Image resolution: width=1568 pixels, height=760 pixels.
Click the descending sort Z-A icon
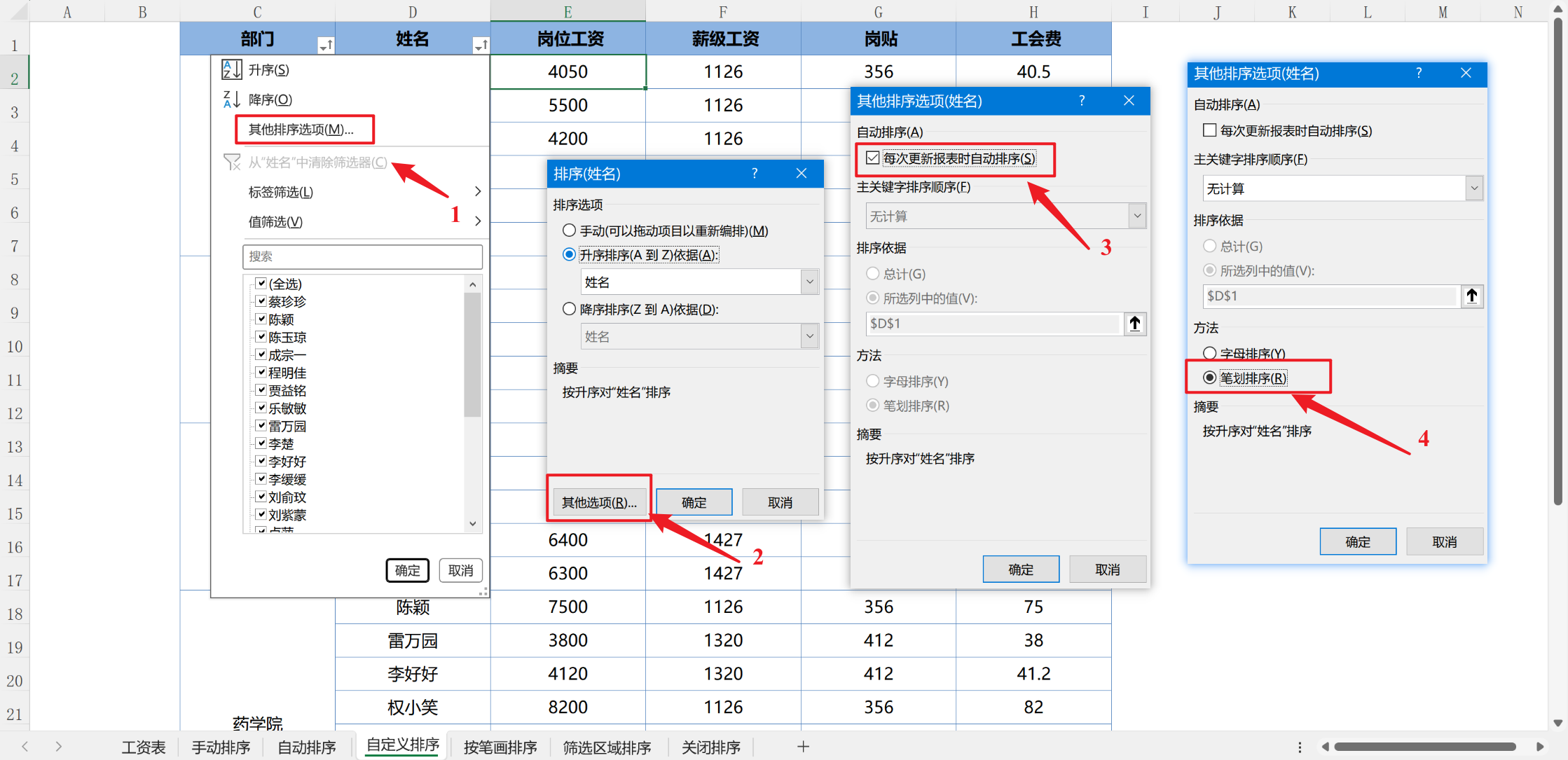(231, 99)
